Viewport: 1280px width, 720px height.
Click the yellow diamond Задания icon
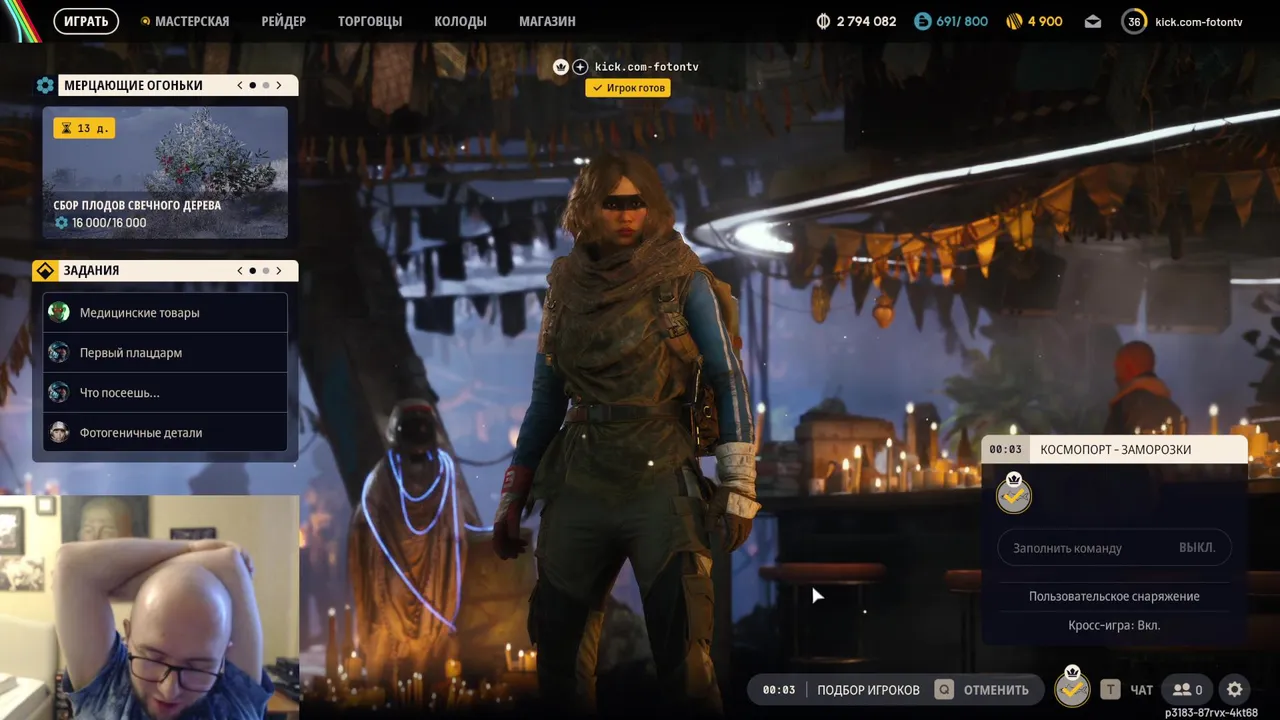(x=45, y=271)
